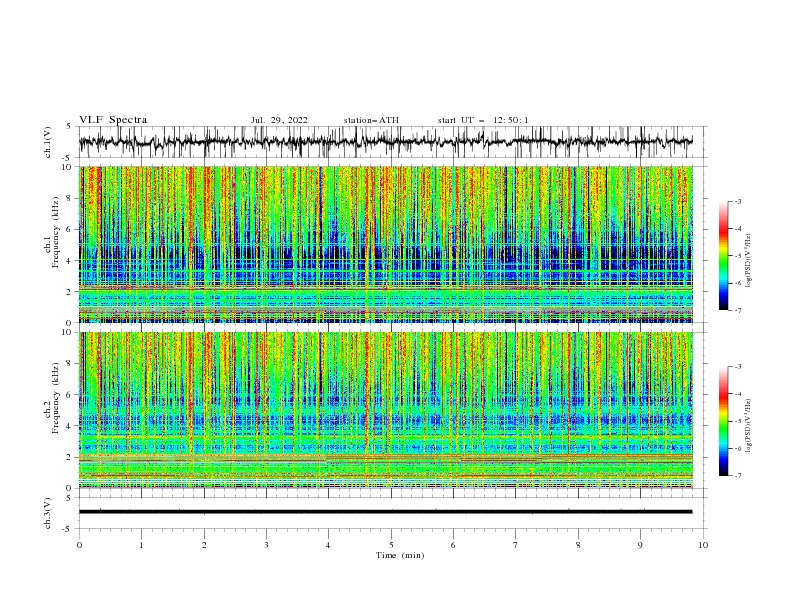Click the 'start UT = 12:50:1' text
This screenshot has height=612, width=792.
point(483,120)
